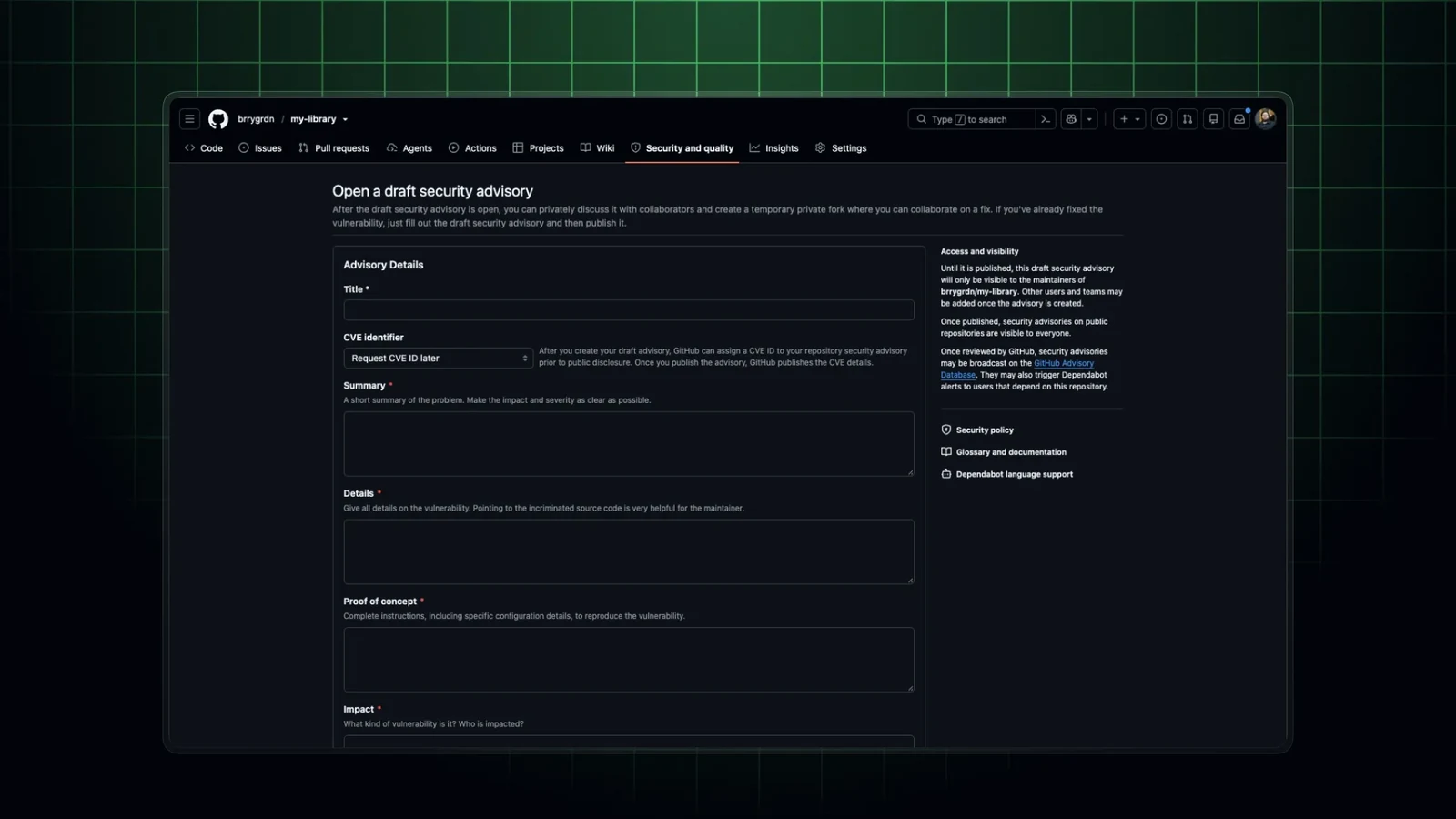Open the Projects tab
Image resolution: width=1456 pixels, height=819 pixels.
coord(538,148)
